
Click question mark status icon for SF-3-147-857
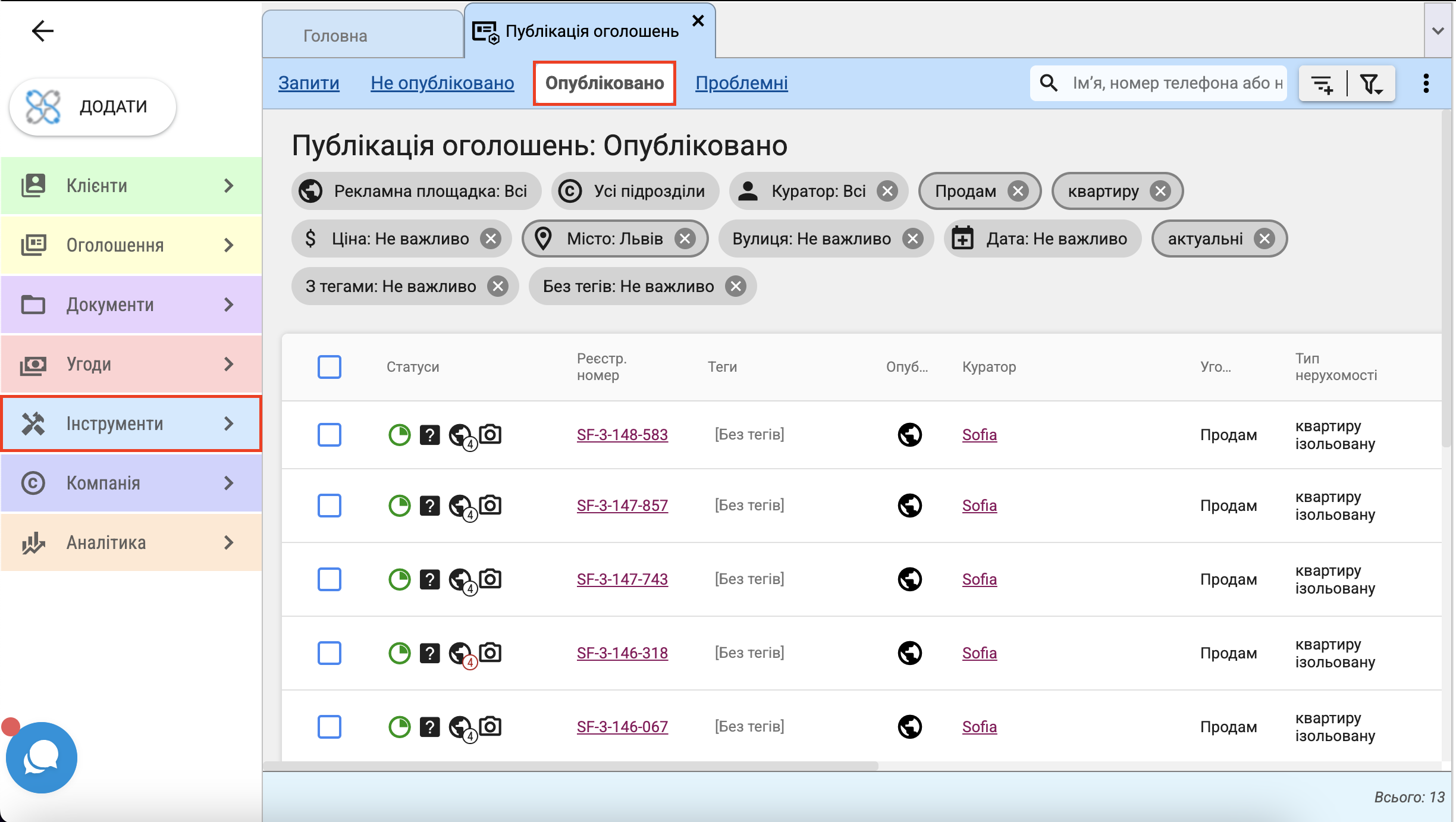(x=429, y=506)
